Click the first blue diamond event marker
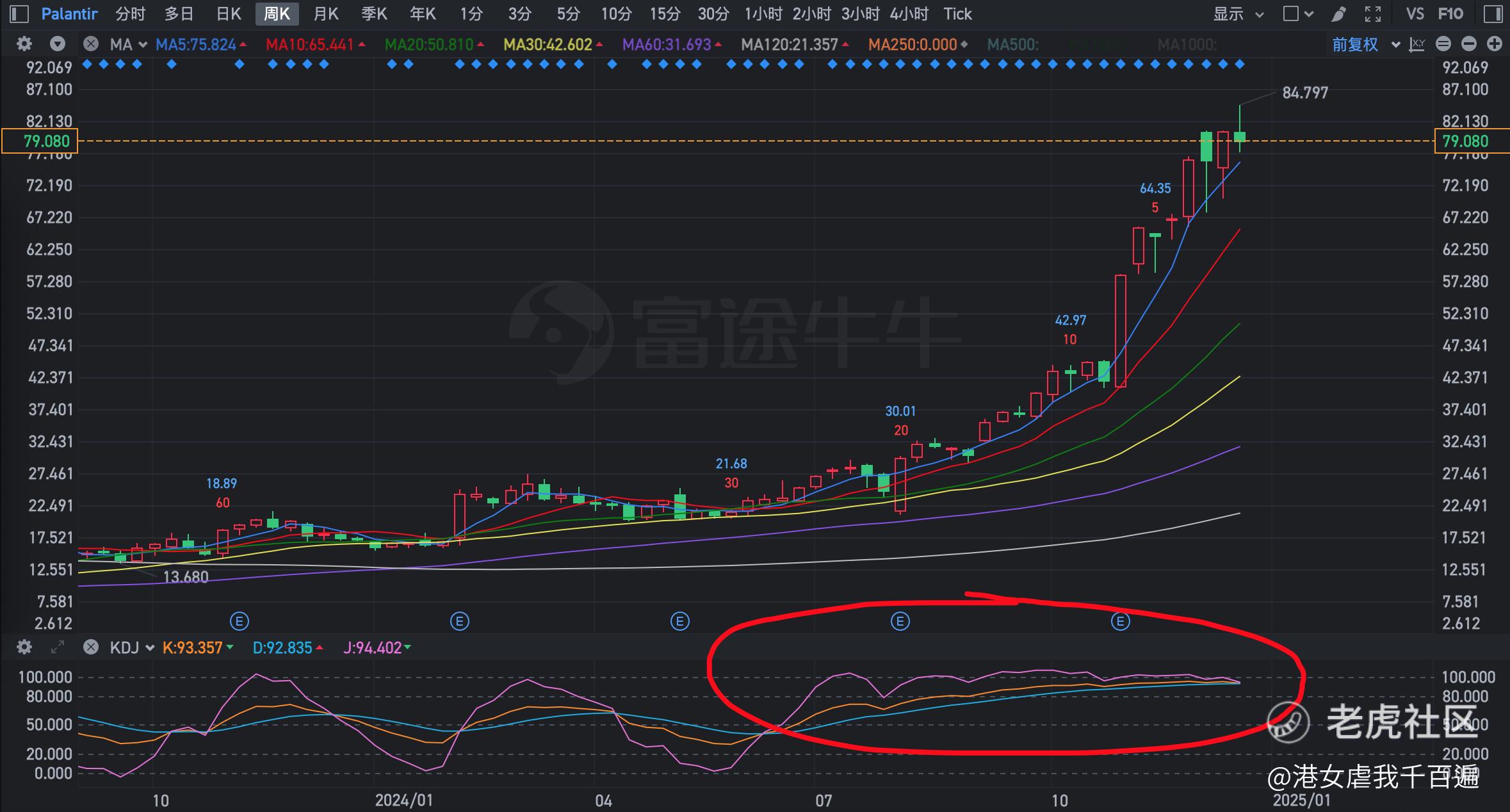This screenshot has width=1510, height=812. 87,65
